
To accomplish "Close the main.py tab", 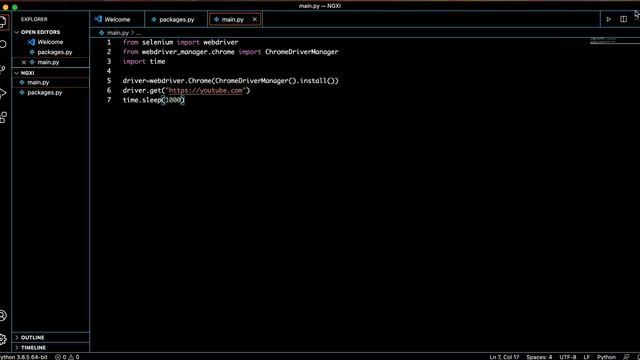I will 254,19.
